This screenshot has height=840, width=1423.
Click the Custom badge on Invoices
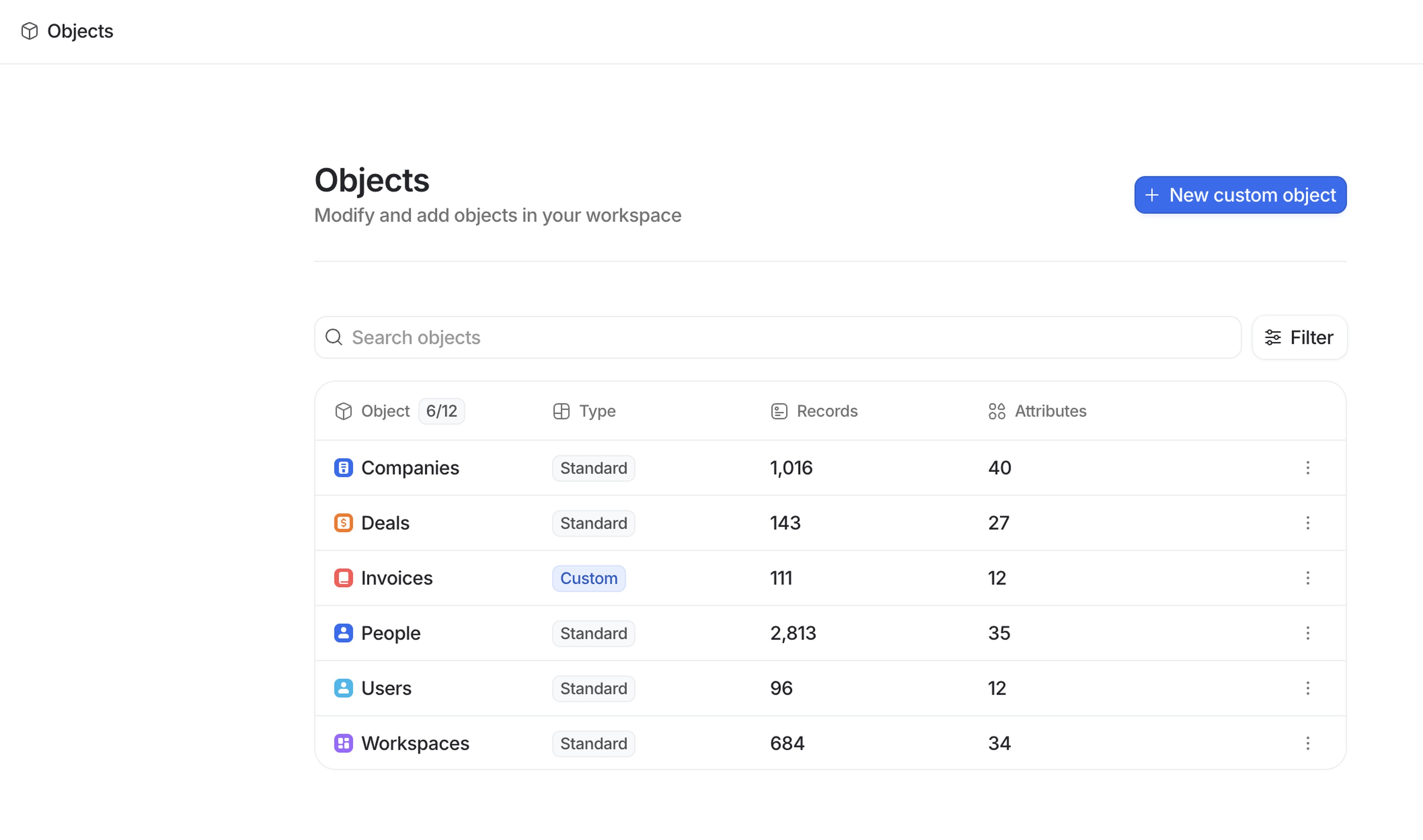point(588,579)
